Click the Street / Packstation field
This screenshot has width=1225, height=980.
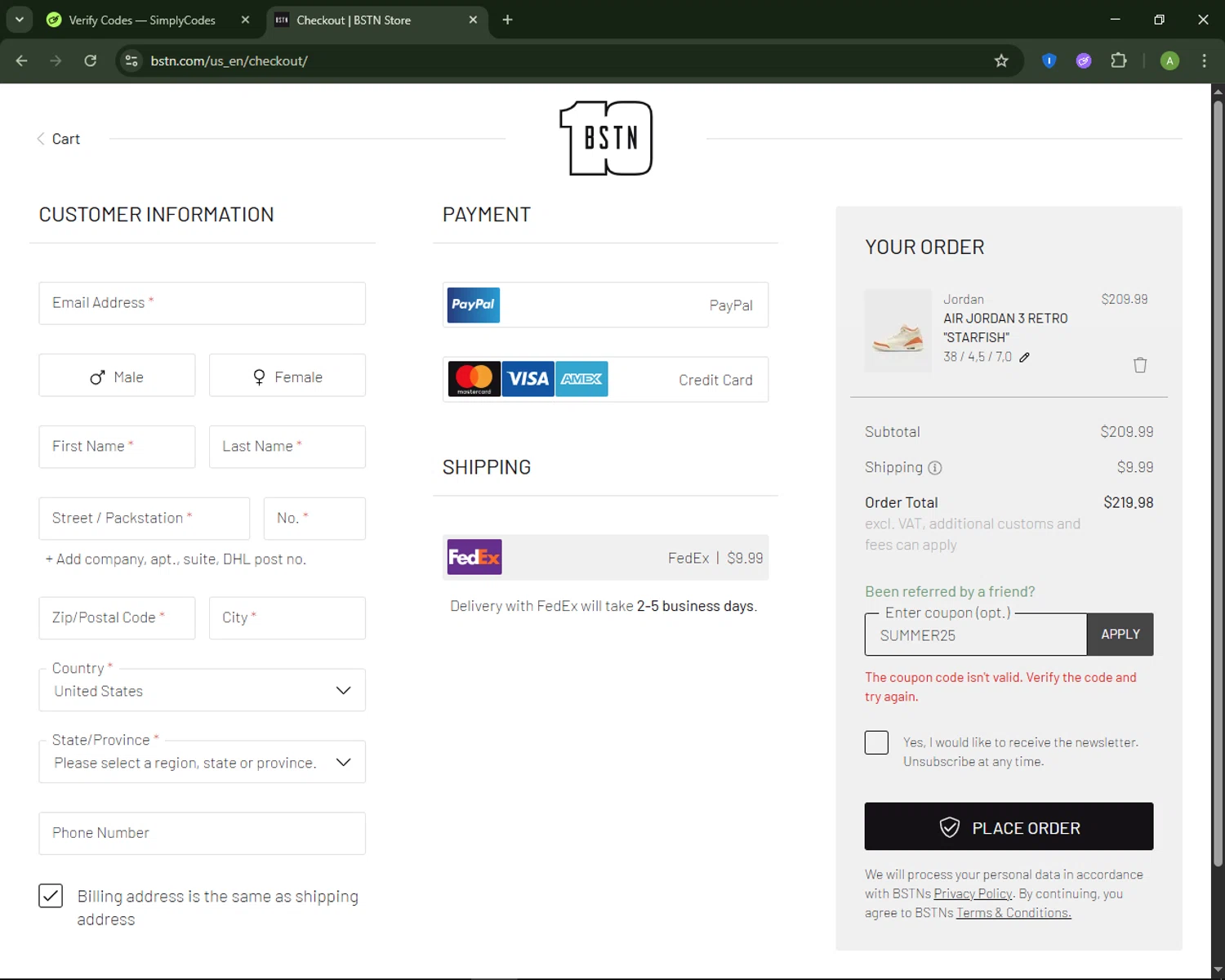click(x=145, y=519)
